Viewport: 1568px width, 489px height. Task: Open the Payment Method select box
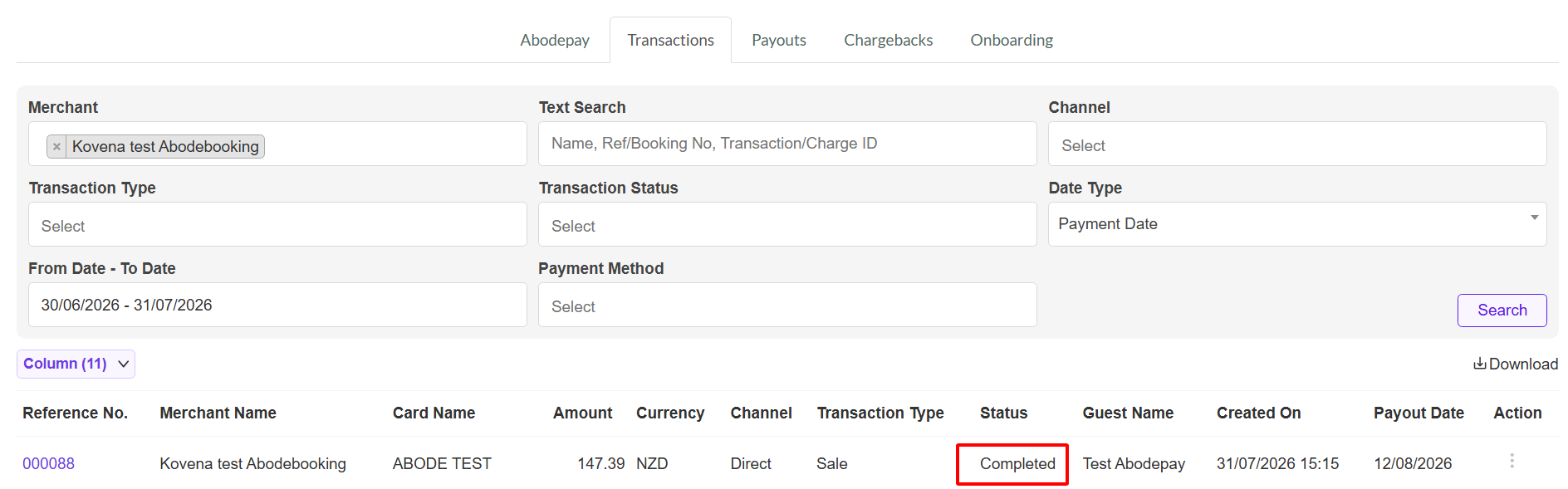click(787, 306)
